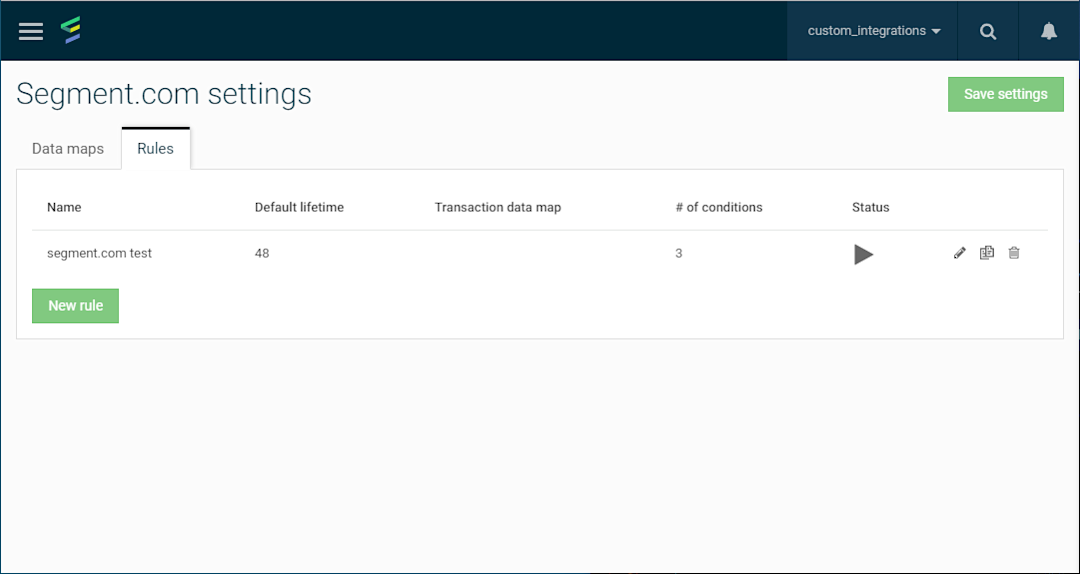
Task: Expand the custom_integrations account dropdown
Action: 874,31
